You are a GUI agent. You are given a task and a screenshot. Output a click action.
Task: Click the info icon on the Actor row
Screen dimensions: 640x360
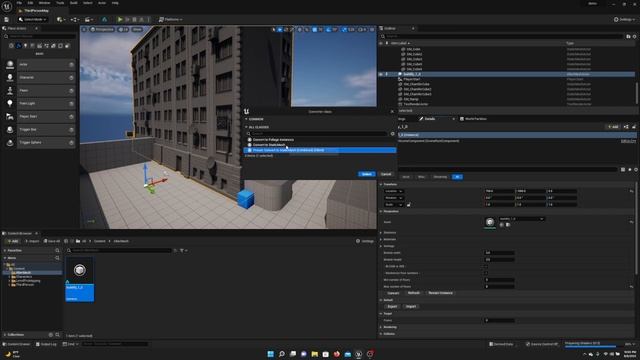coord(71,64)
